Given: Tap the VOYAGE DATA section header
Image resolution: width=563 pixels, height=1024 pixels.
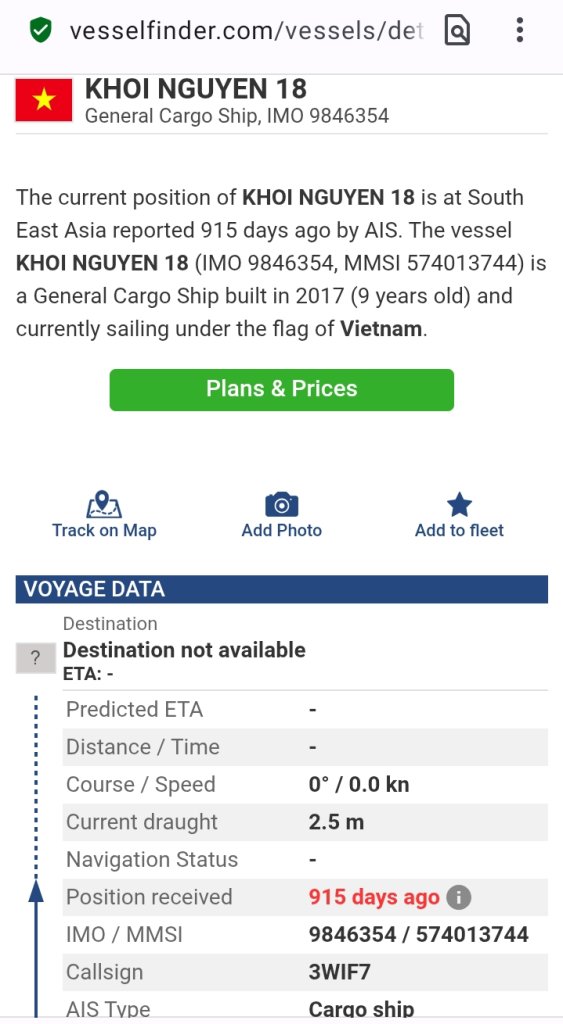Looking at the screenshot, I should (x=282, y=589).
